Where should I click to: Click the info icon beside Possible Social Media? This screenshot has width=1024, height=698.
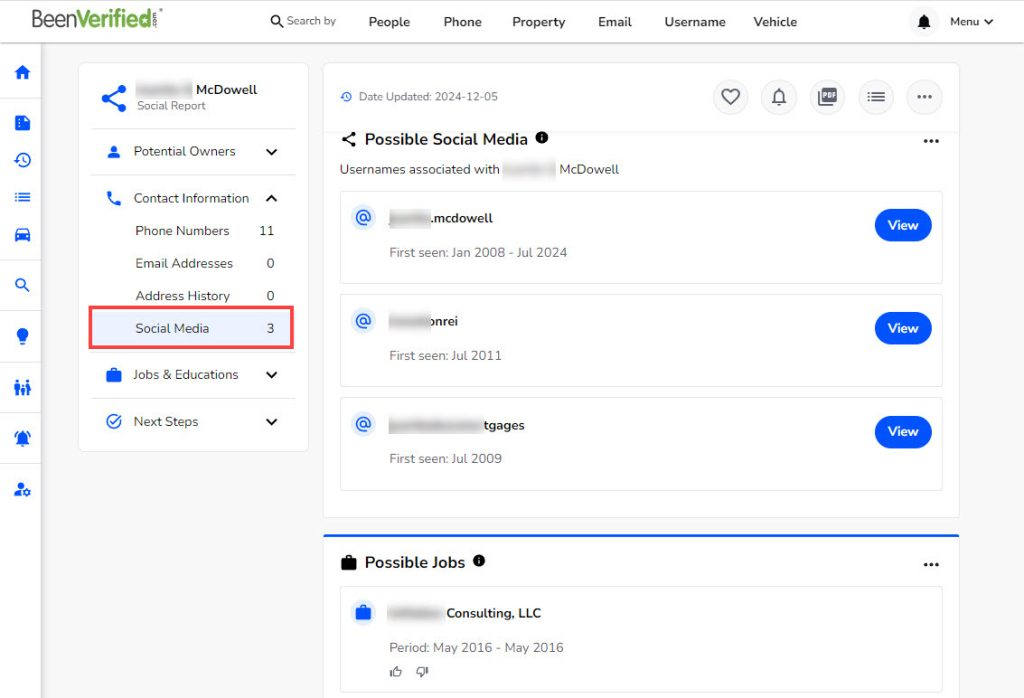click(x=542, y=138)
